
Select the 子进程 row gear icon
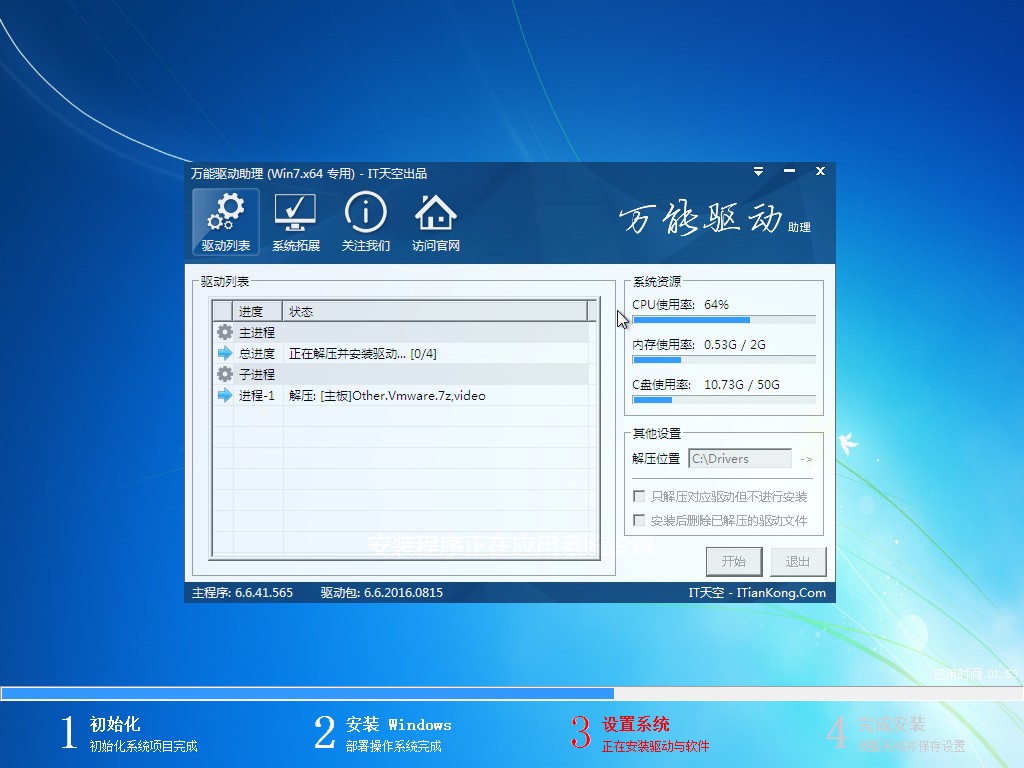pyautogui.click(x=225, y=374)
